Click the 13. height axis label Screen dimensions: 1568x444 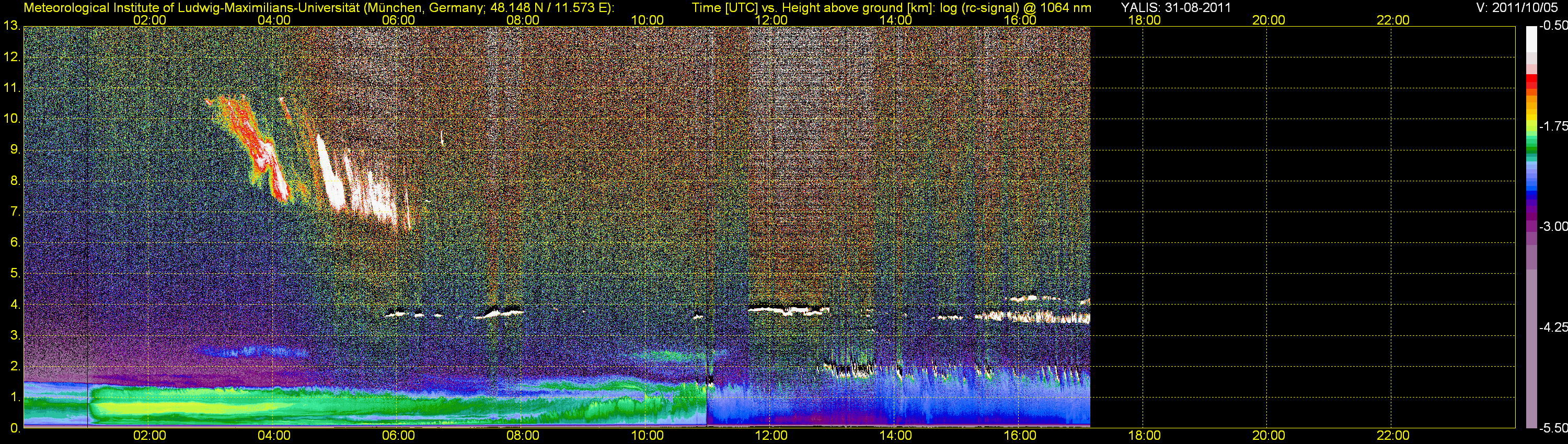pyautogui.click(x=12, y=26)
